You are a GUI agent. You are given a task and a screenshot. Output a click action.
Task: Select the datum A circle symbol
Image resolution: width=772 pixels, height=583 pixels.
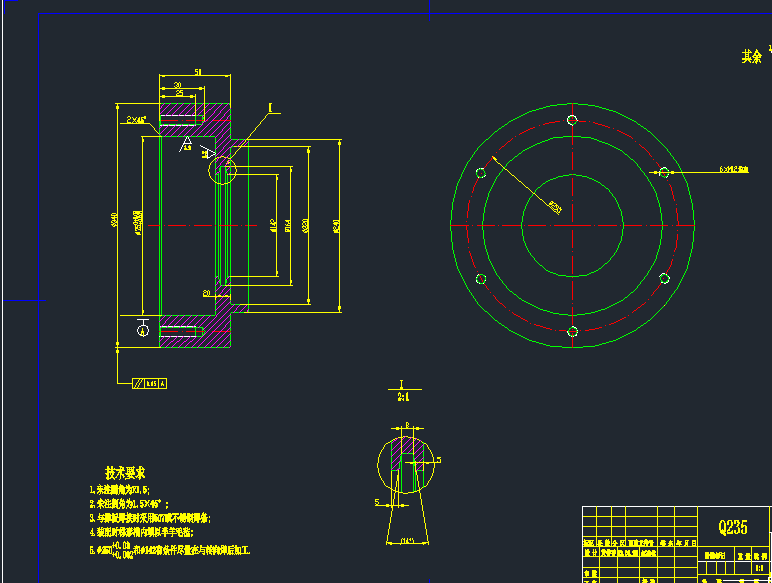point(143,329)
